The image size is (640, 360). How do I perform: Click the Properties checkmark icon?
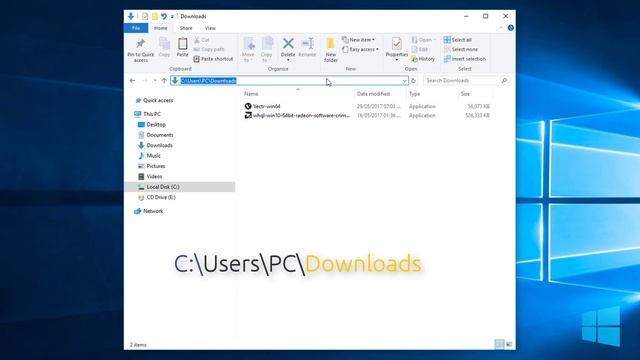[x=396, y=43]
